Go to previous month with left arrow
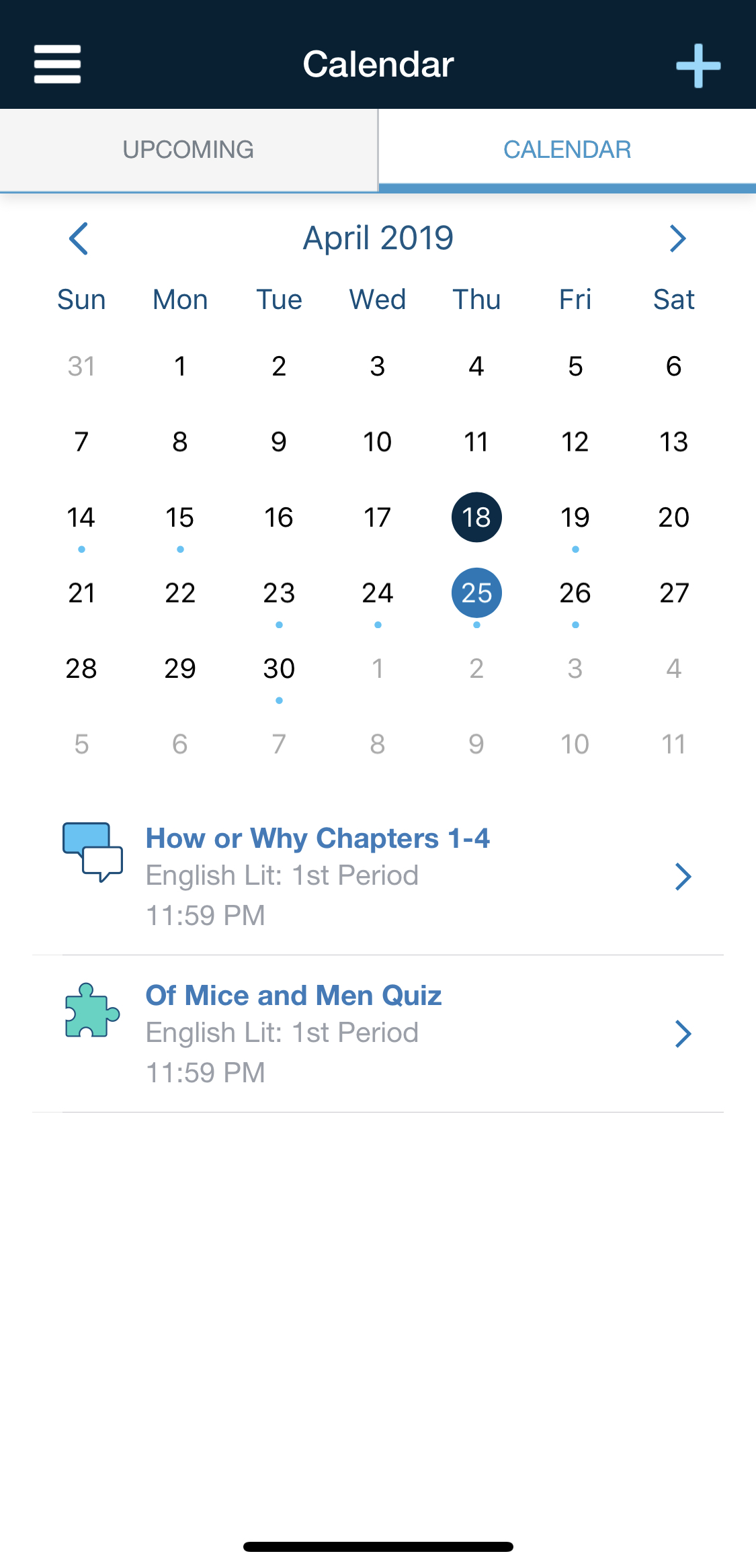This screenshot has width=756, height=1568. coord(79,238)
